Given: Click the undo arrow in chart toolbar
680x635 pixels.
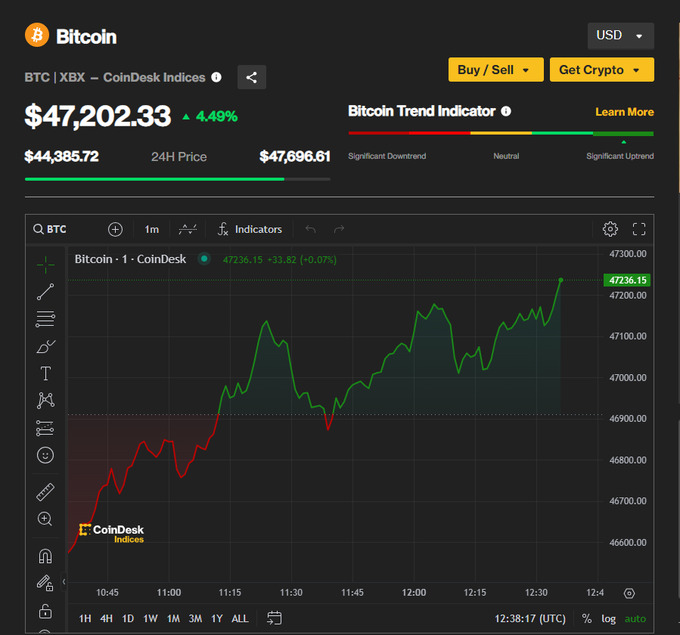Looking at the screenshot, I should [311, 229].
